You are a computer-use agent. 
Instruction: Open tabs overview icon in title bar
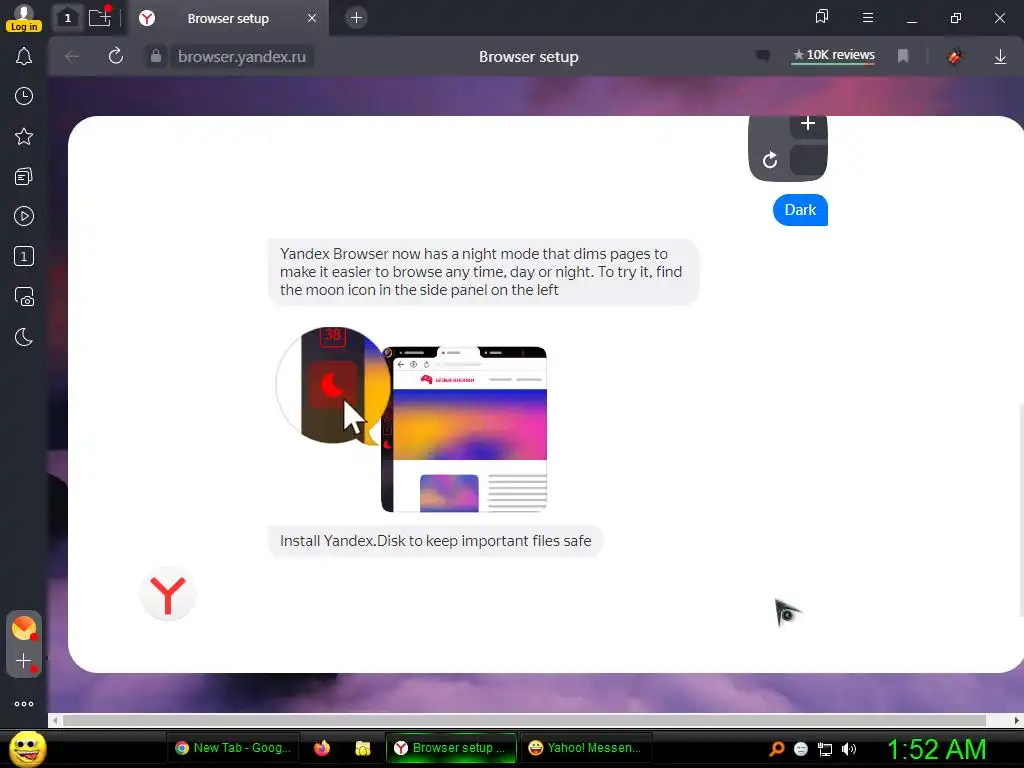[x=822, y=18]
